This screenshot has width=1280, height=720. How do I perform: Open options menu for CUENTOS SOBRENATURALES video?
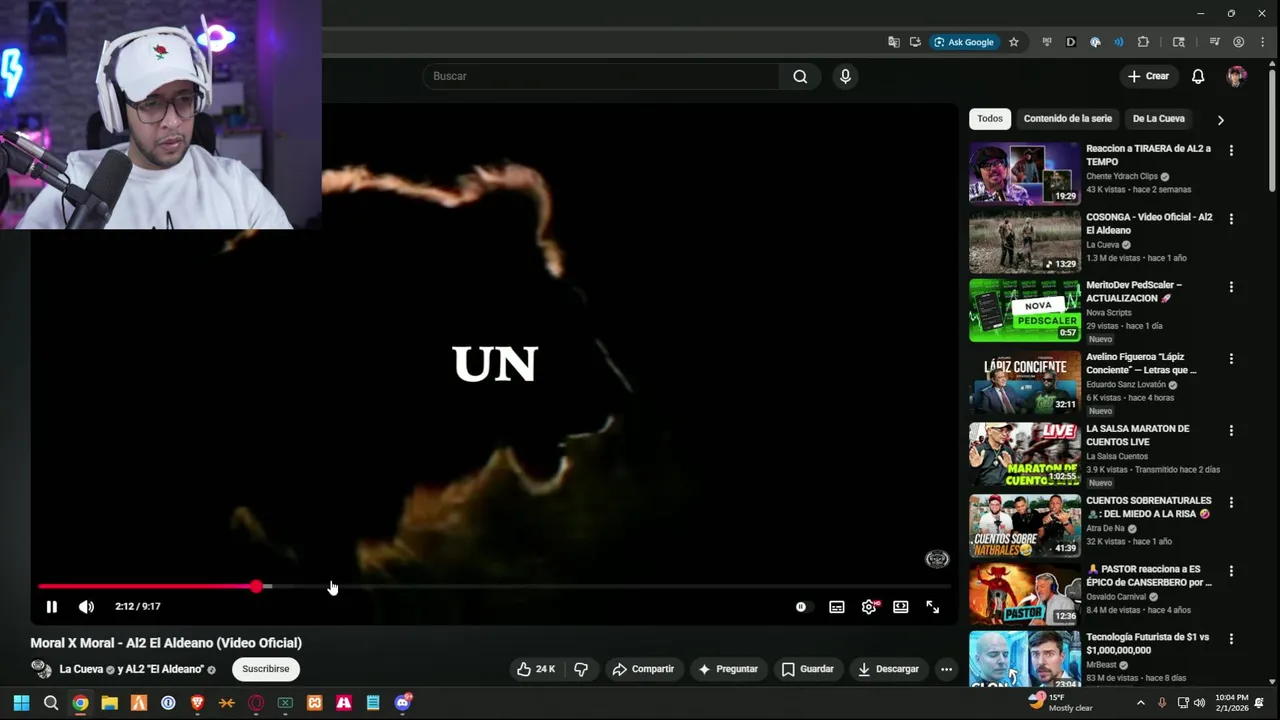coord(1231,502)
